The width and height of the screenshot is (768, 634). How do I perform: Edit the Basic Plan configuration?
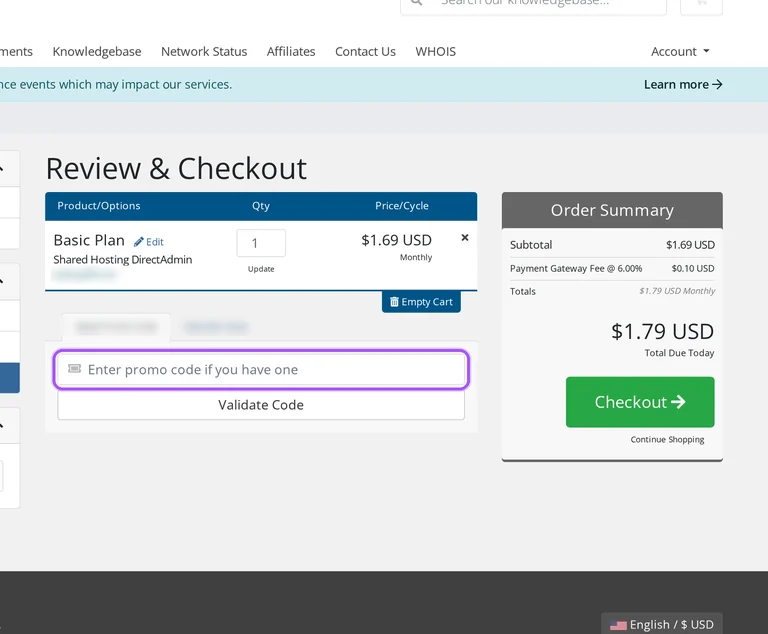click(149, 242)
